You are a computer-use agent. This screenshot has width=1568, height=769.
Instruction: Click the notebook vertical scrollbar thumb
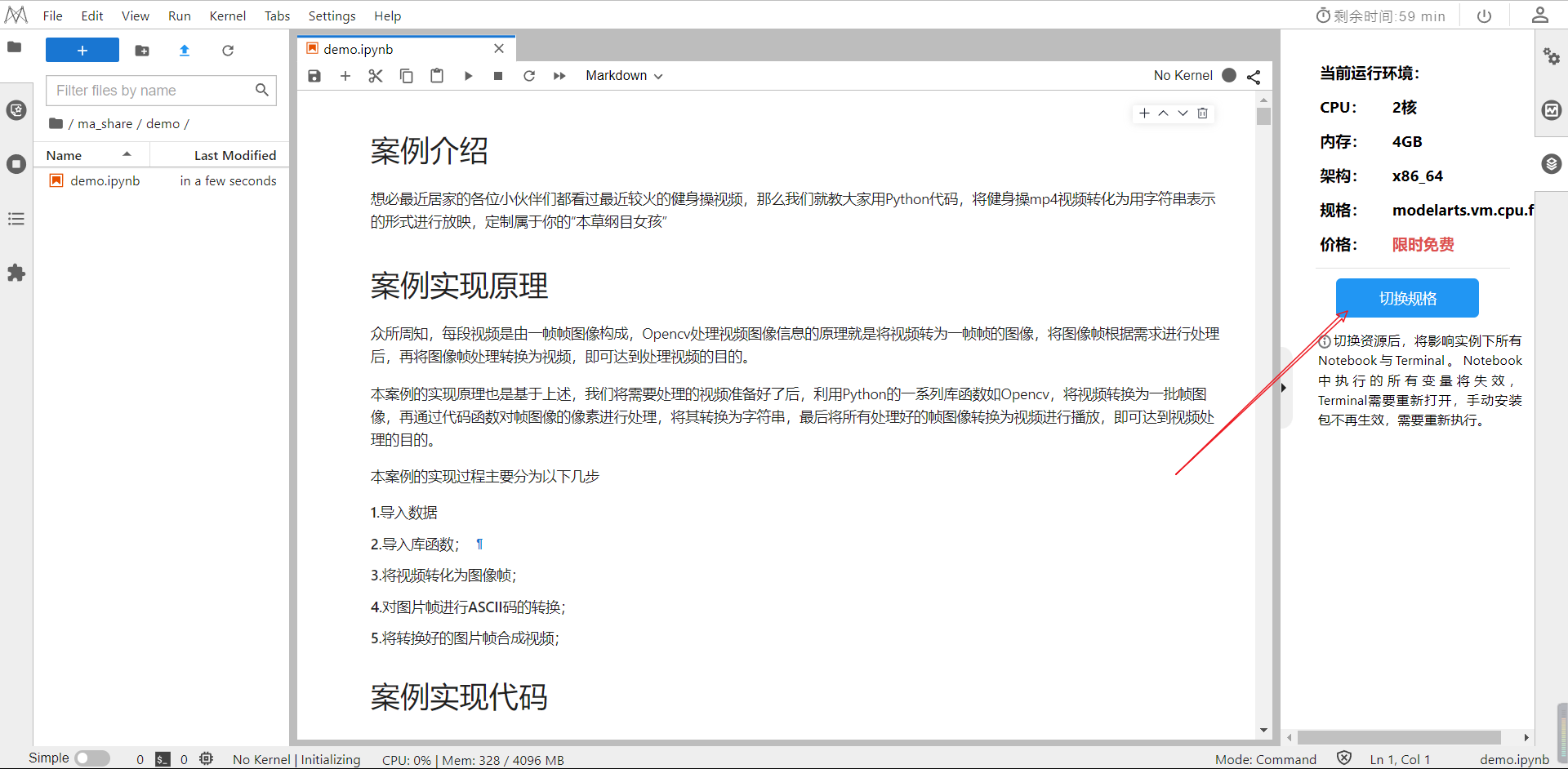1263,116
